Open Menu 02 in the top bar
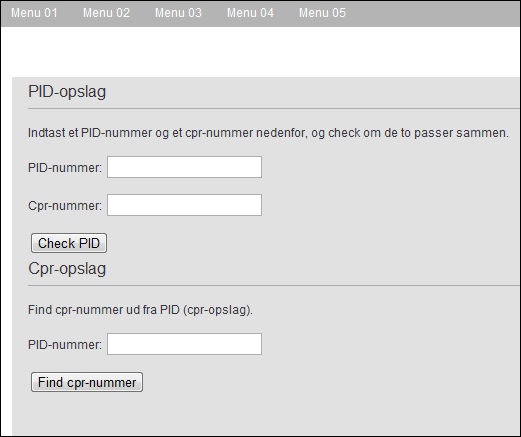The height and width of the screenshot is (437, 521). [x=106, y=13]
